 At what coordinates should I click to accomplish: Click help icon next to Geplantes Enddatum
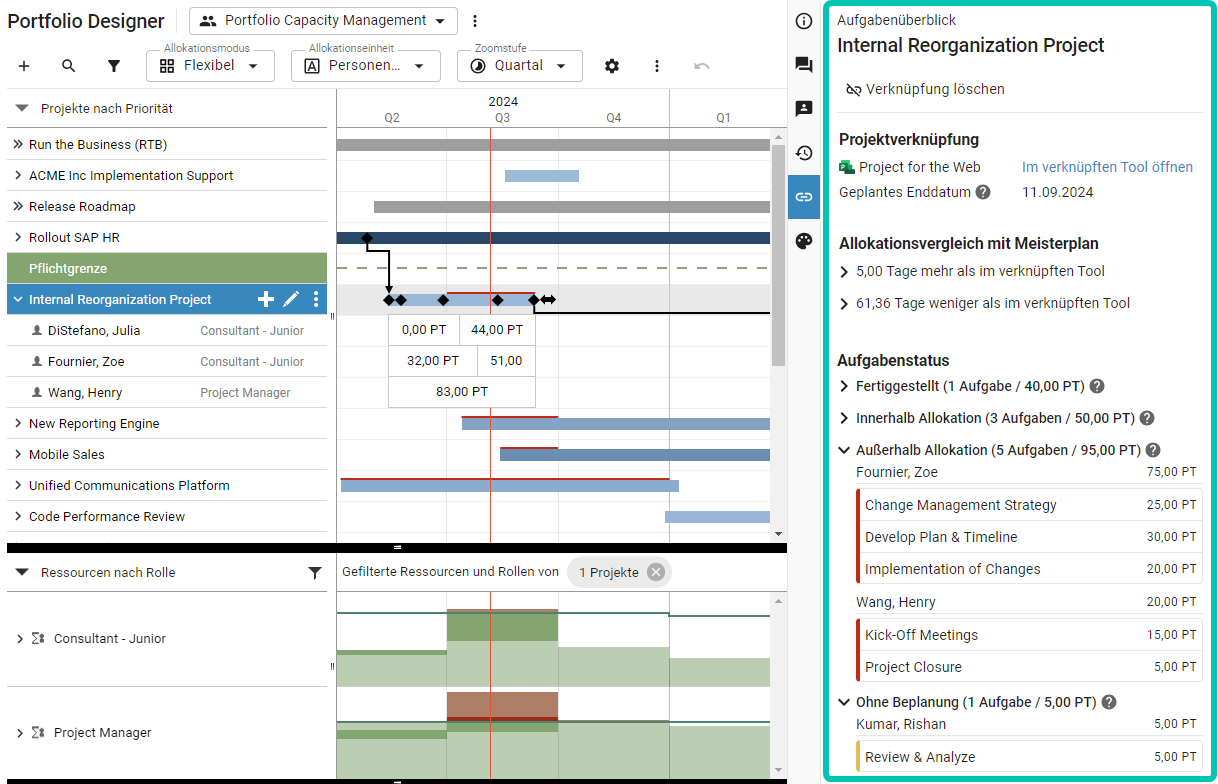coord(983,192)
